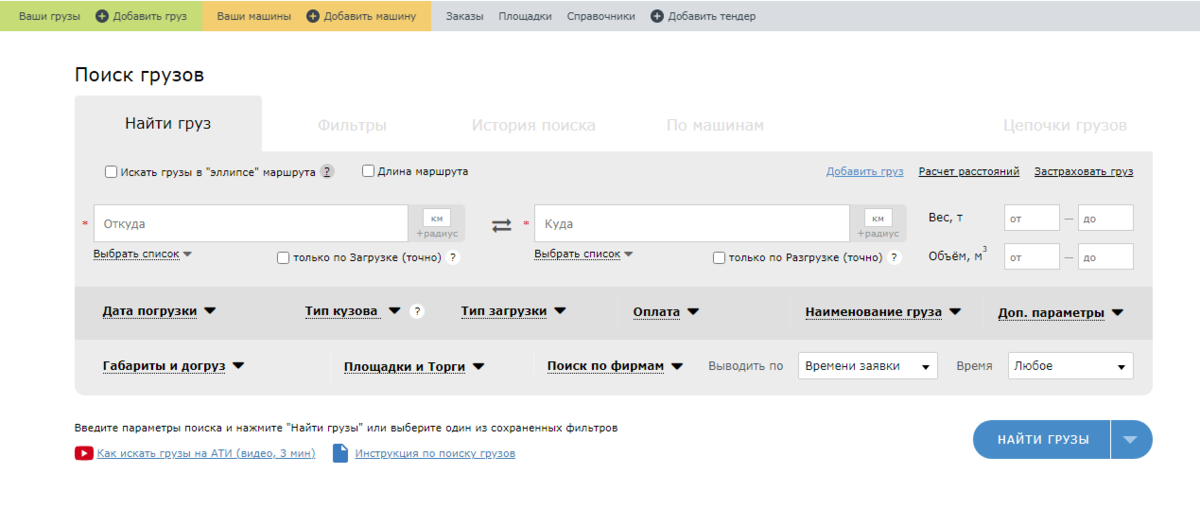
Task: Open help icon for только по Разгрузке
Action: coord(894,257)
